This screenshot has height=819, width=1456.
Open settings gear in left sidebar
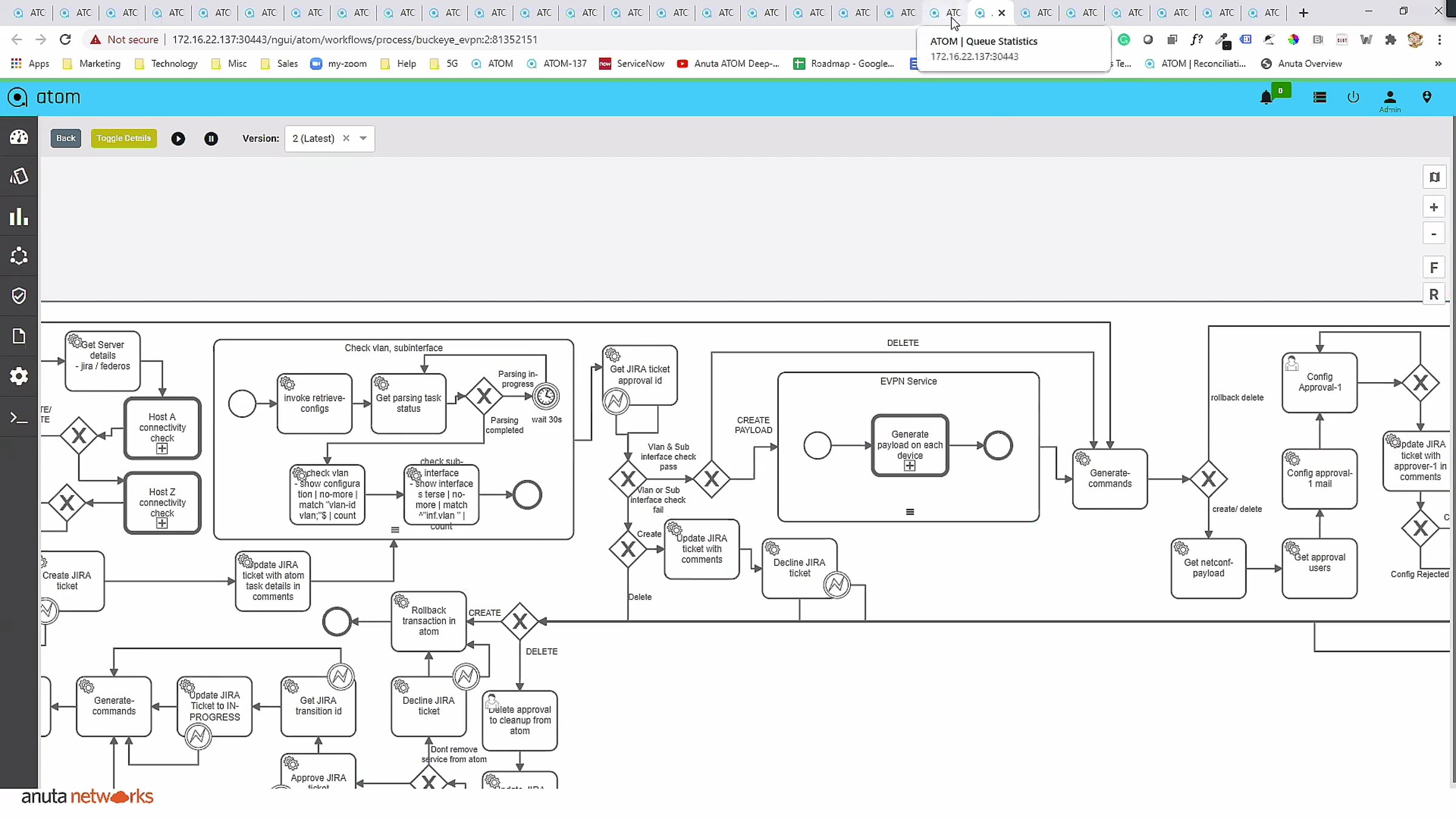(19, 376)
